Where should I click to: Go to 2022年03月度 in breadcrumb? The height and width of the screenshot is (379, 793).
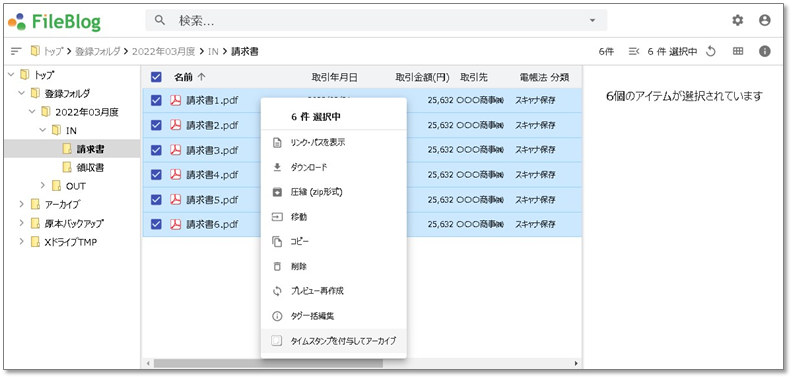(164, 51)
